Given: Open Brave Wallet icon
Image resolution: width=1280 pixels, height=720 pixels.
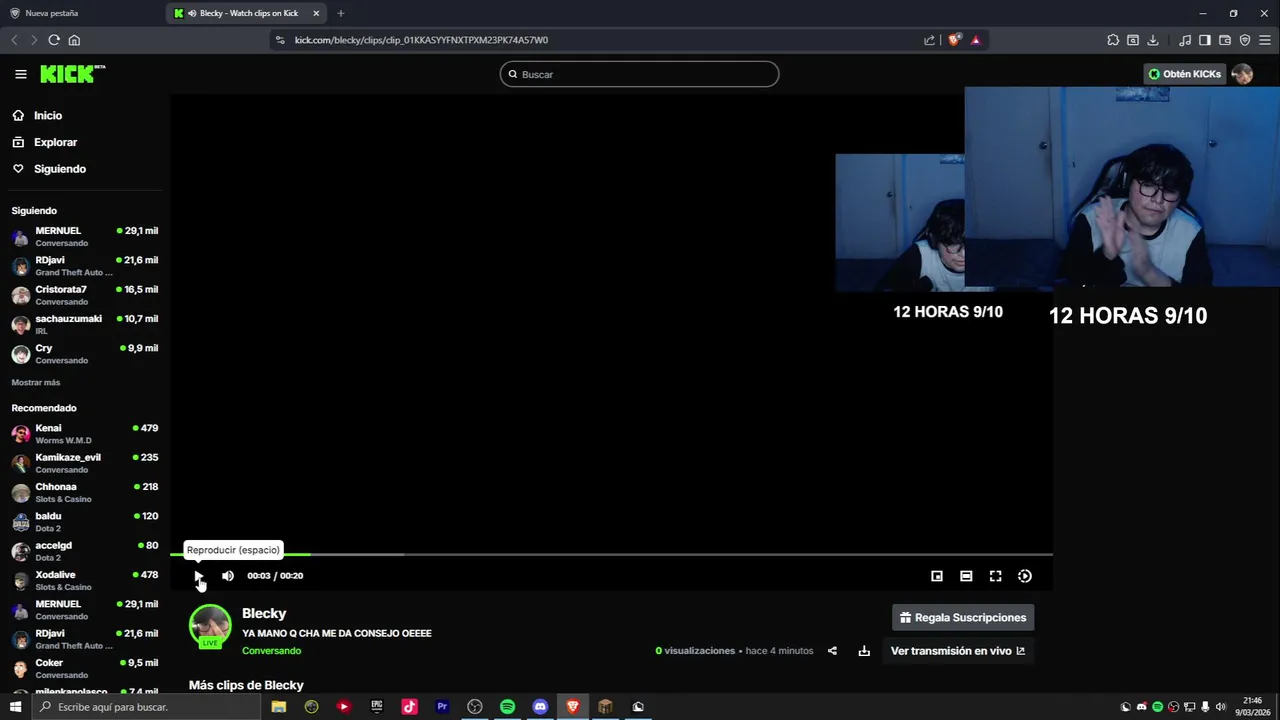Looking at the screenshot, I should (x=1225, y=40).
